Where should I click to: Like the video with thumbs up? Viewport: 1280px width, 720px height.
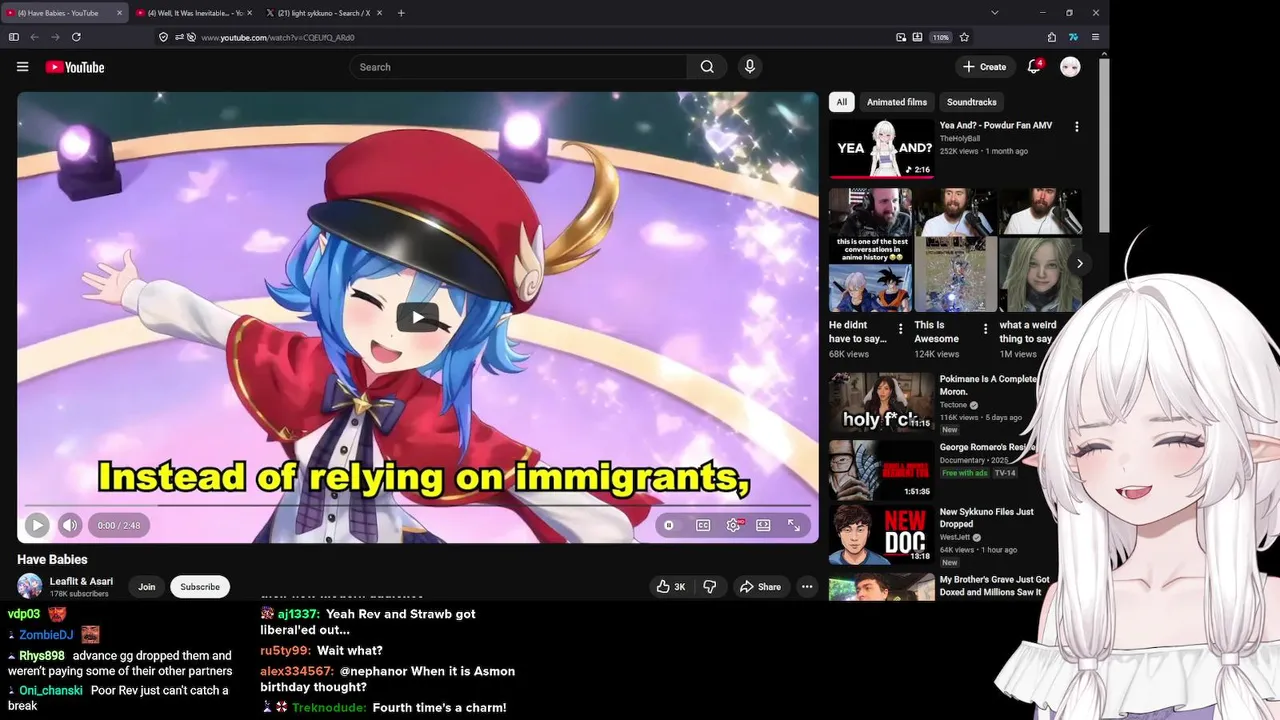[671, 587]
